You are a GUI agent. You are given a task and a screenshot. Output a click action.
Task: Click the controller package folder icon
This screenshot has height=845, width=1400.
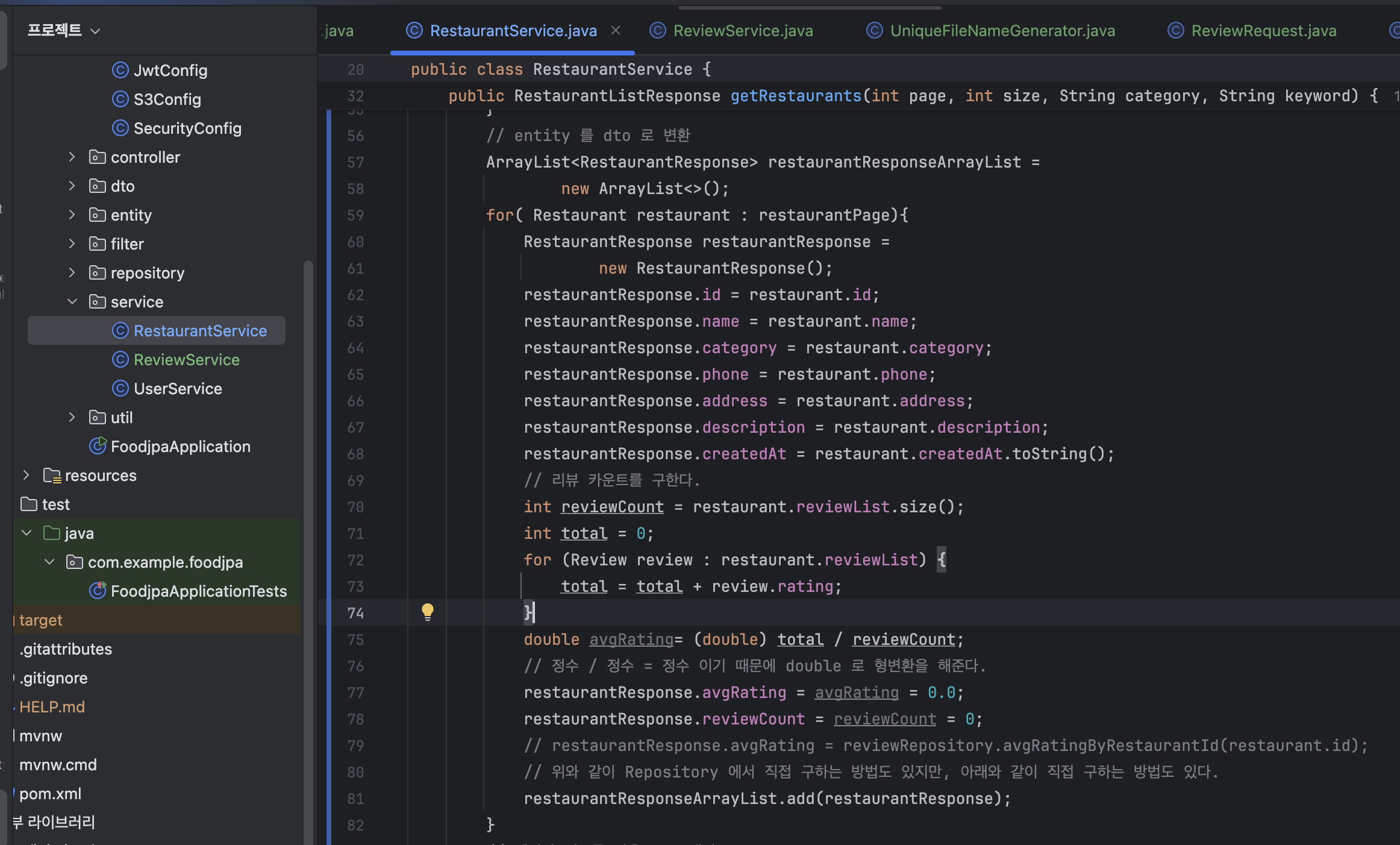click(x=97, y=157)
